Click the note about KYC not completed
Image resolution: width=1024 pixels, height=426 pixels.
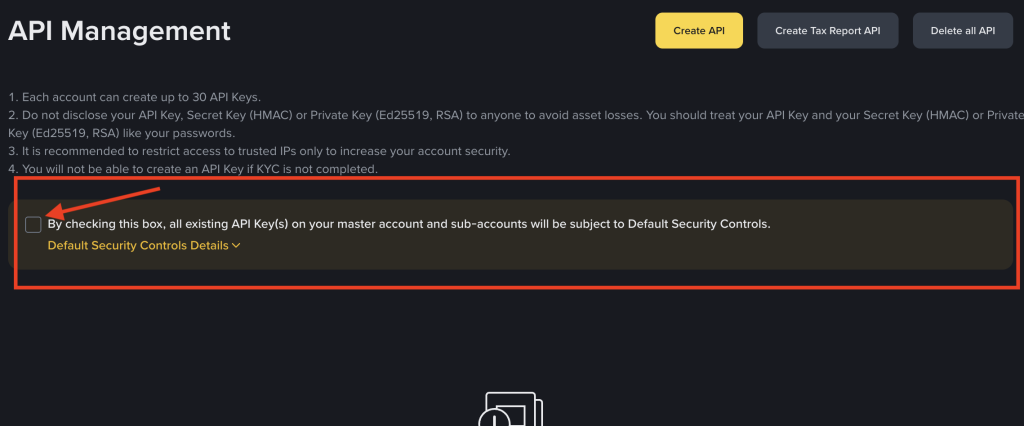point(192,169)
